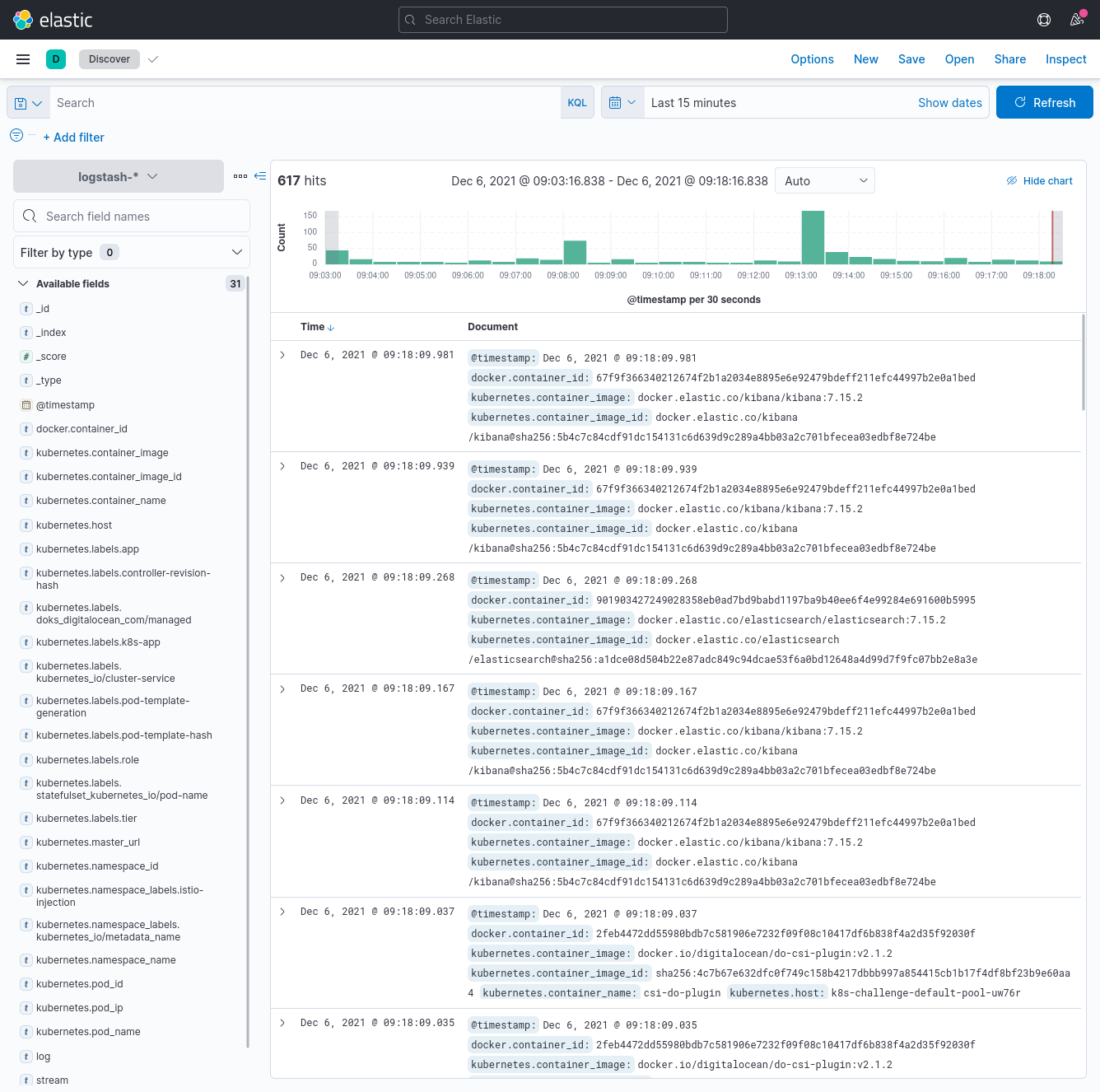Open the newsfeed notifications icon

pyautogui.click(x=1076, y=19)
